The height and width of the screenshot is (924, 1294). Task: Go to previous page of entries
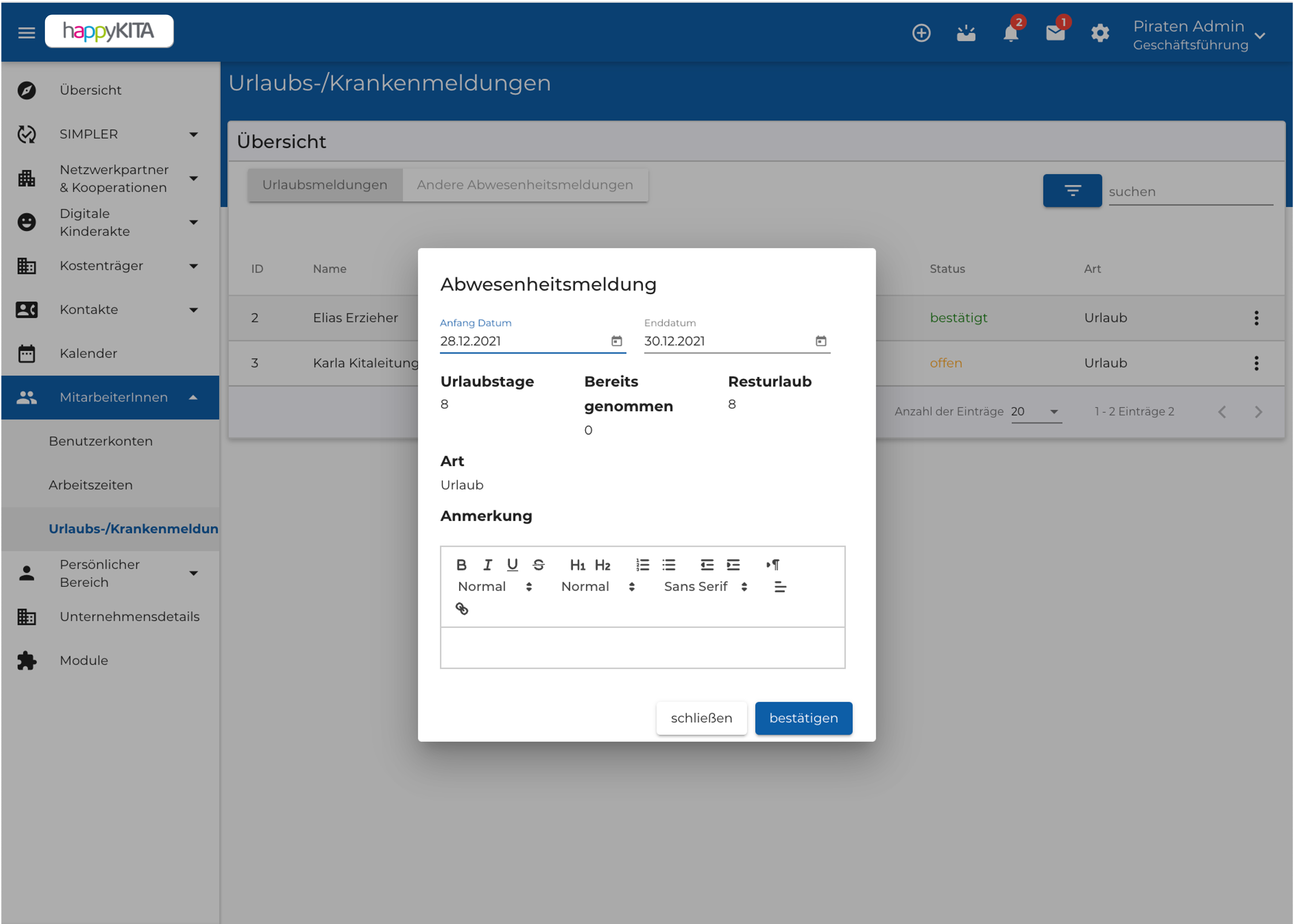click(x=1222, y=411)
